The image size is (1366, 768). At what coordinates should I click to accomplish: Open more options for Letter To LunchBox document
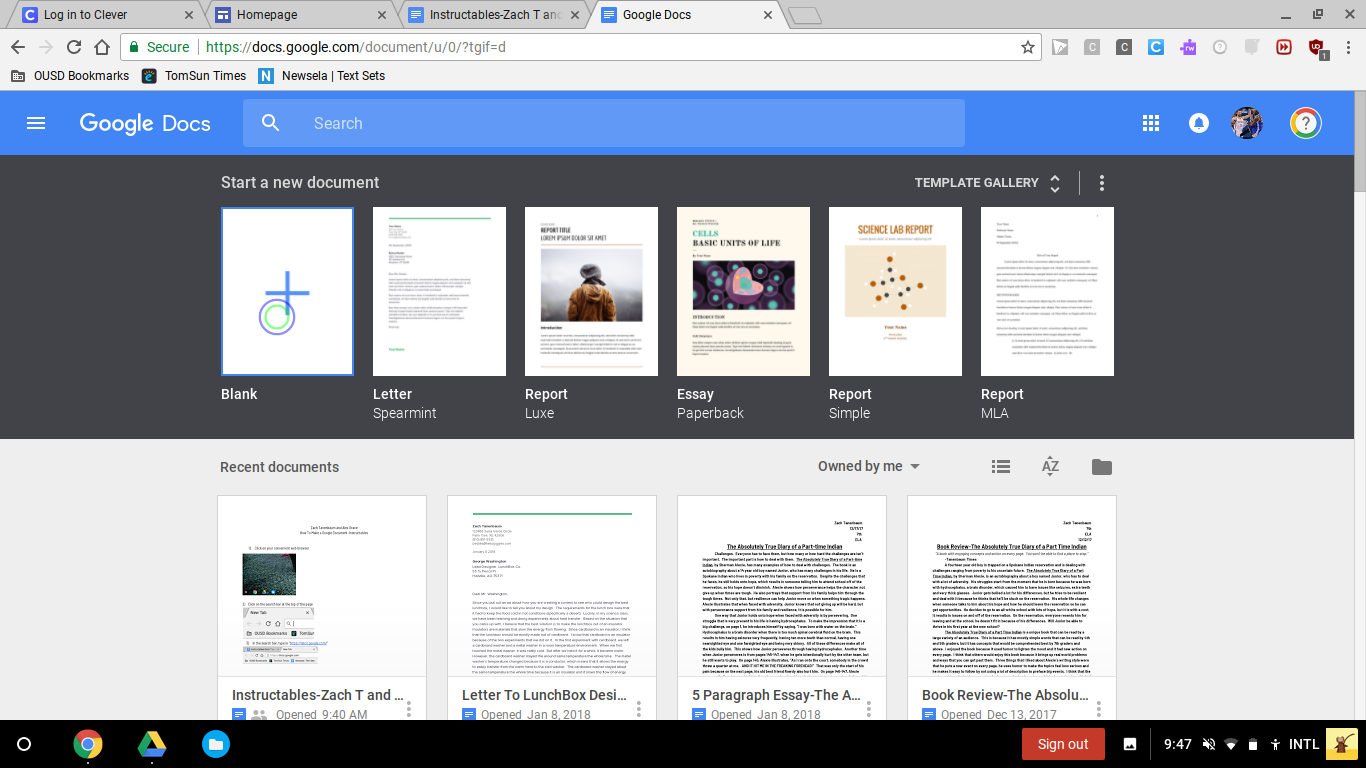point(638,711)
